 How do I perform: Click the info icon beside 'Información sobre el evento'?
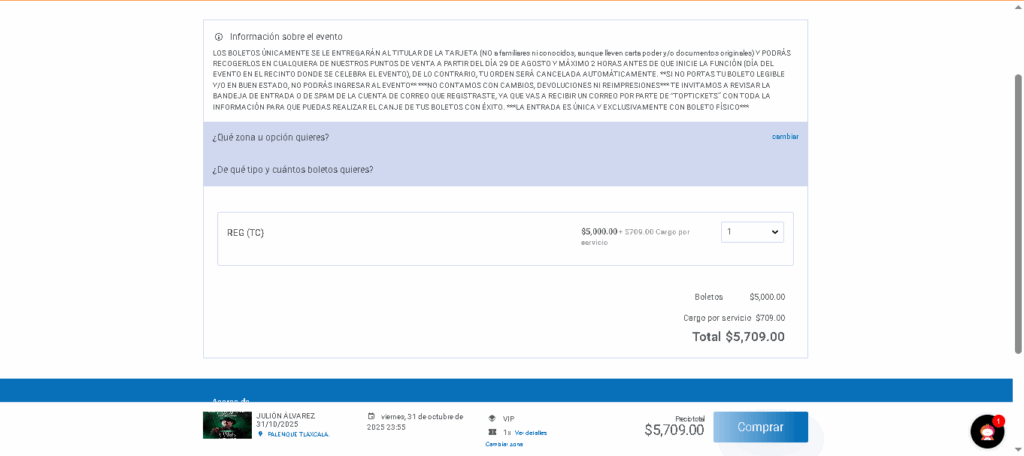[x=219, y=37]
